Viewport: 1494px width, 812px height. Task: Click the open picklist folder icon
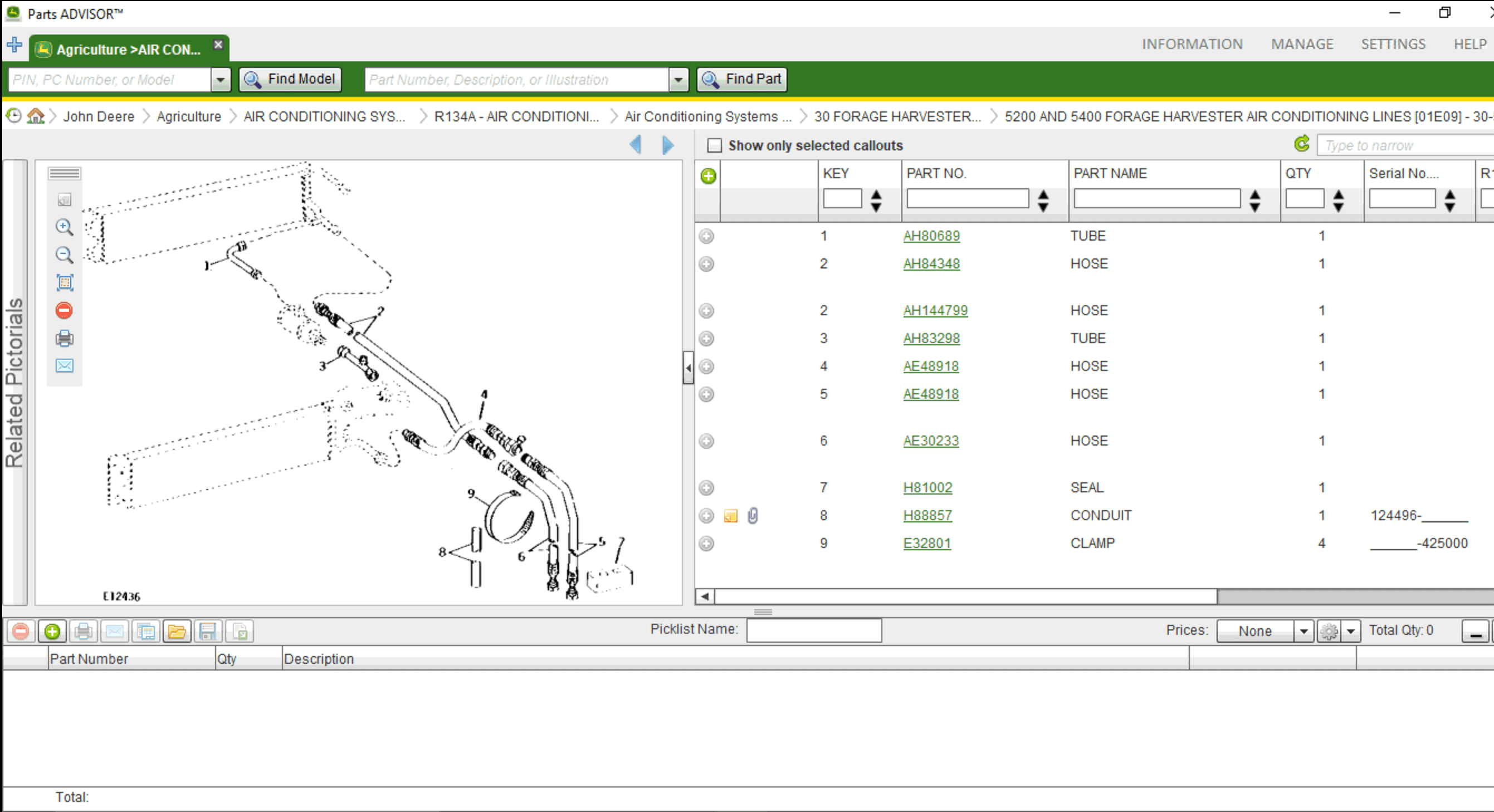coord(177,631)
